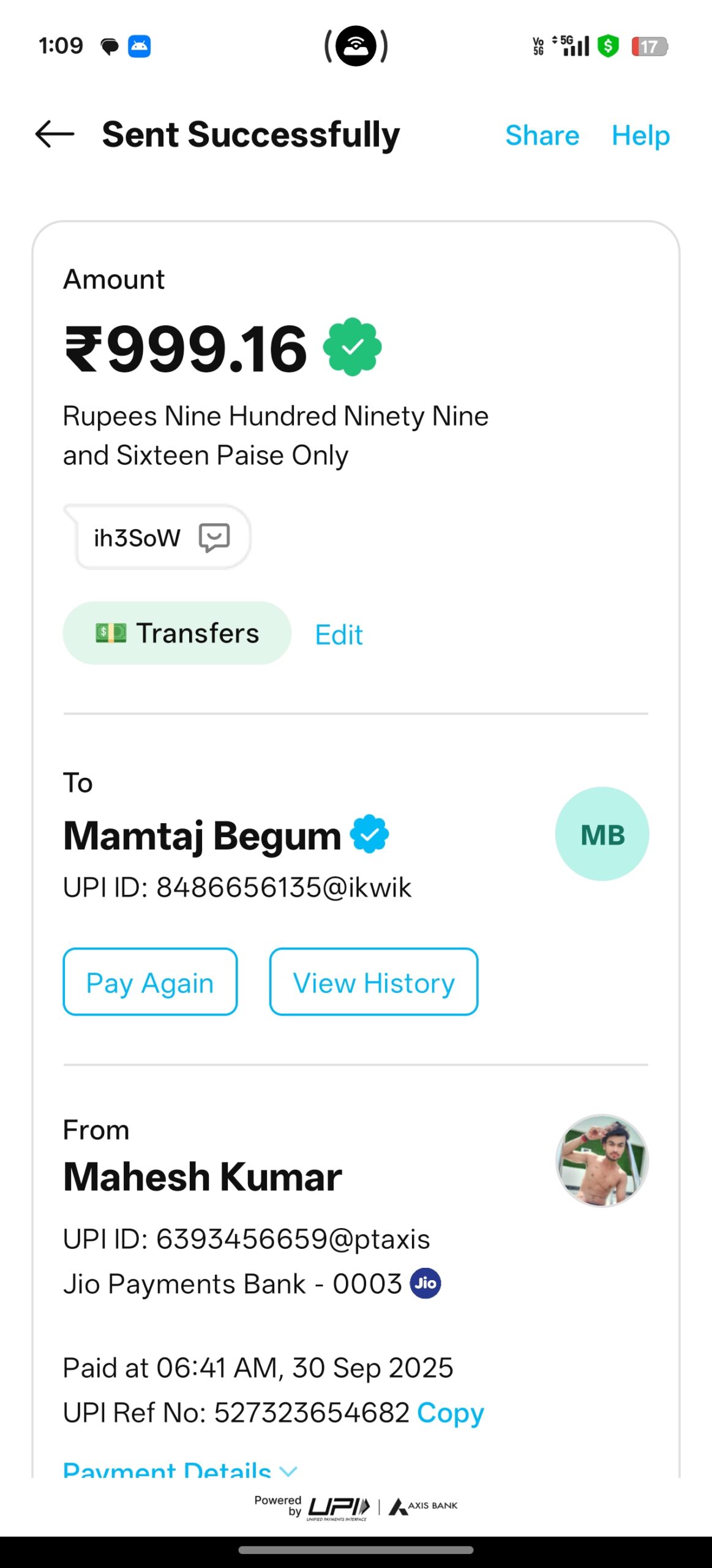The width and height of the screenshot is (712, 1568).
Task: Tap the back arrow icon
Action: (55, 134)
